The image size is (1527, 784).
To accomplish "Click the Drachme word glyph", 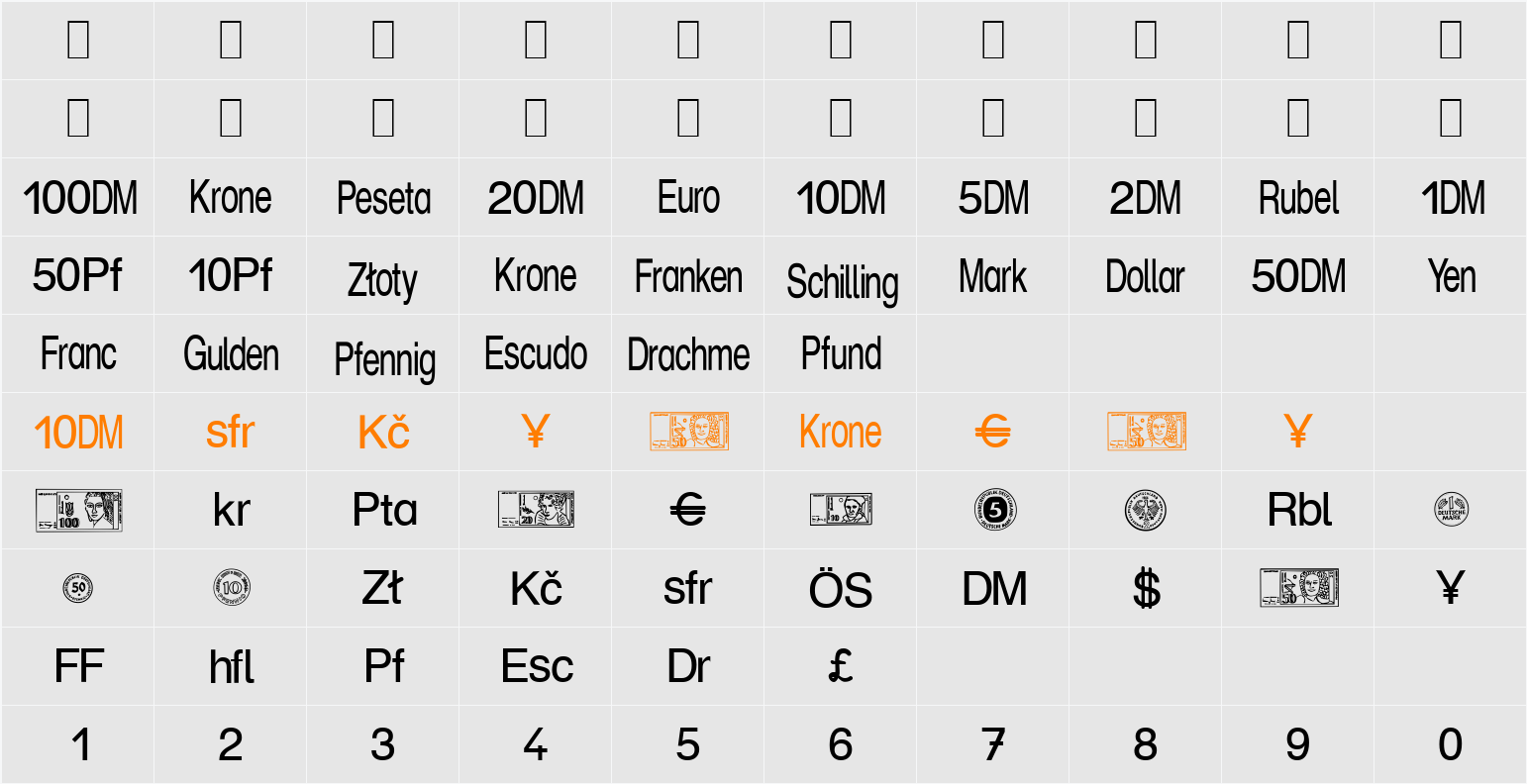I will click(688, 355).
